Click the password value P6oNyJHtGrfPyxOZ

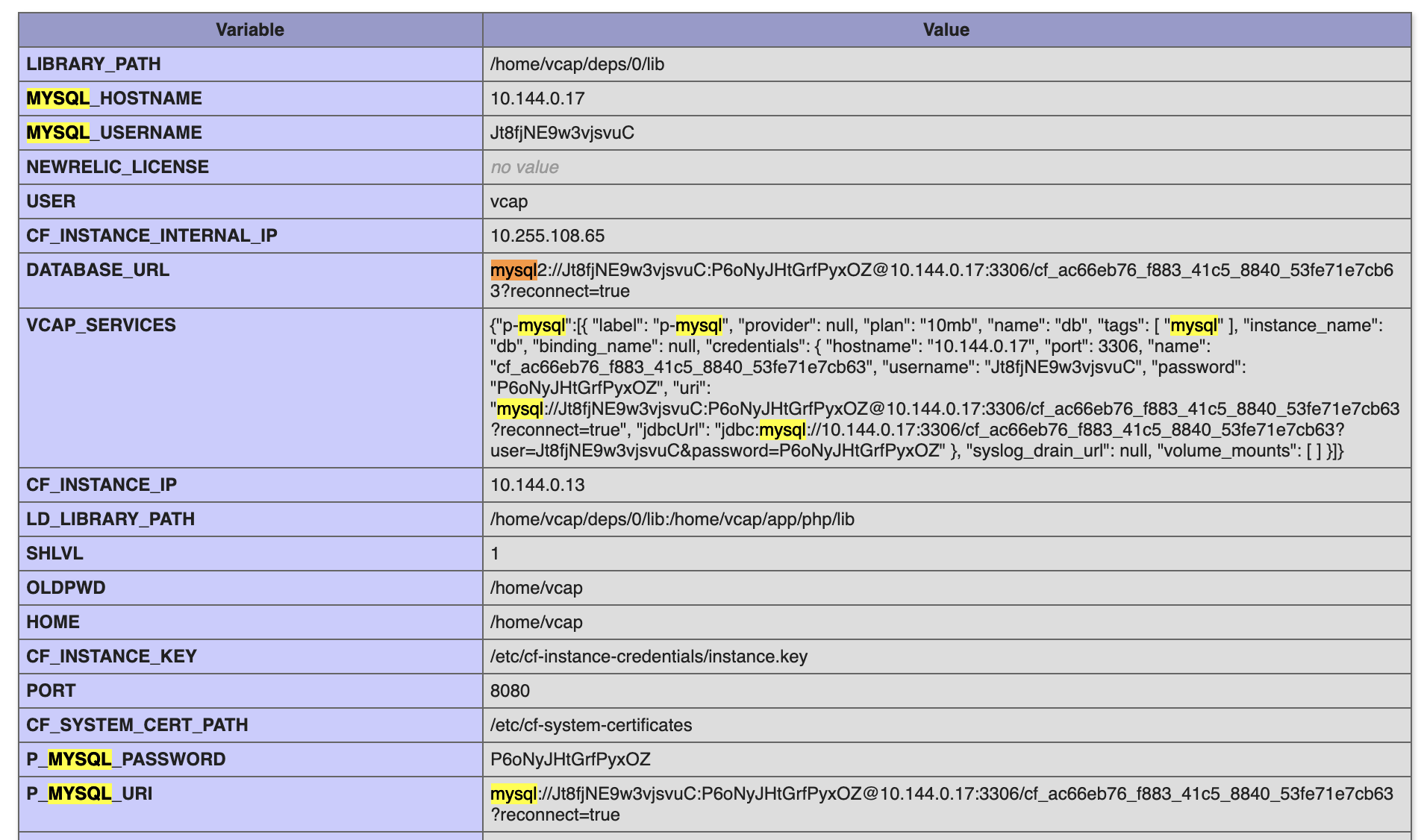[x=570, y=759]
